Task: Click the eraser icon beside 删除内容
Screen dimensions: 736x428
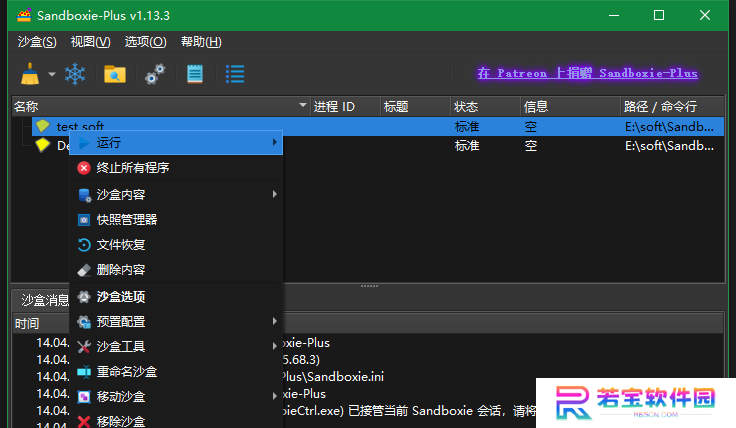Action: click(84, 270)
